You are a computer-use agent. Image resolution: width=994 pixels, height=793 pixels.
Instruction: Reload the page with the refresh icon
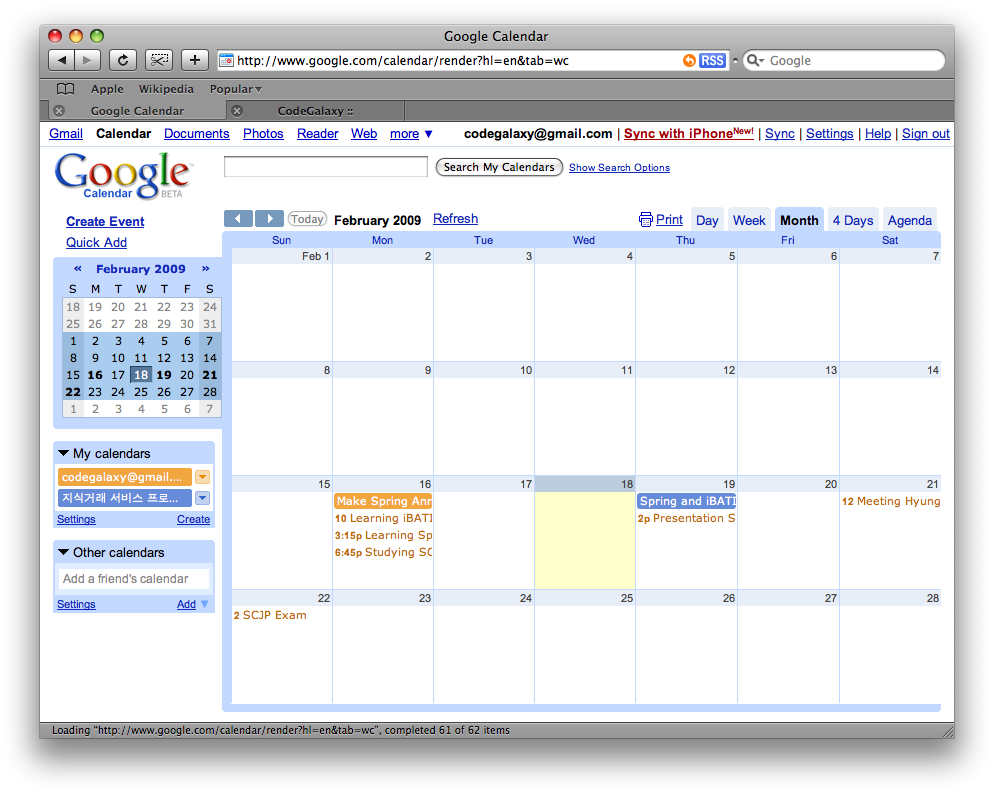[123, 60]
